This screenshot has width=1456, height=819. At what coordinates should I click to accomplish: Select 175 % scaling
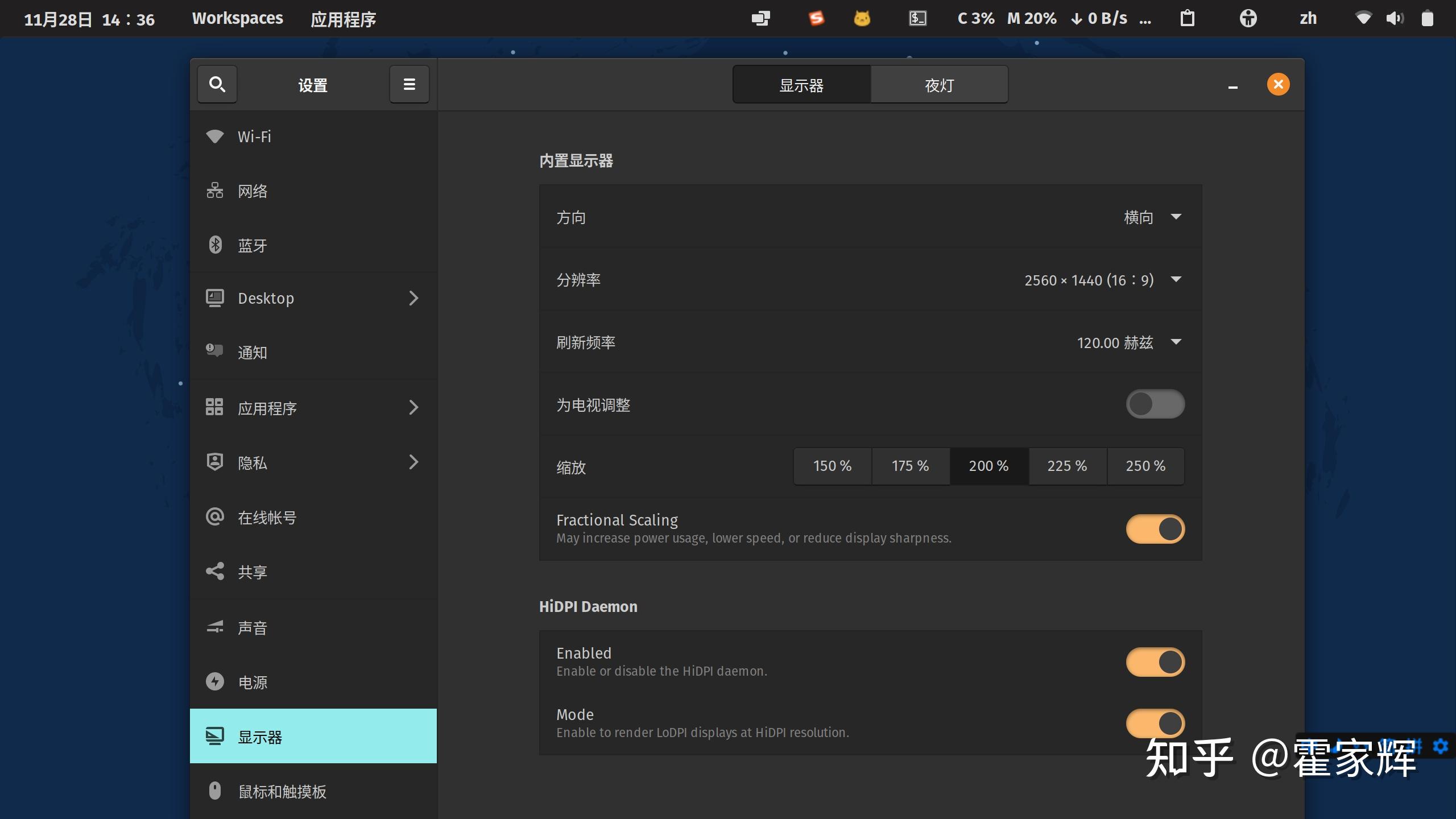910,466
